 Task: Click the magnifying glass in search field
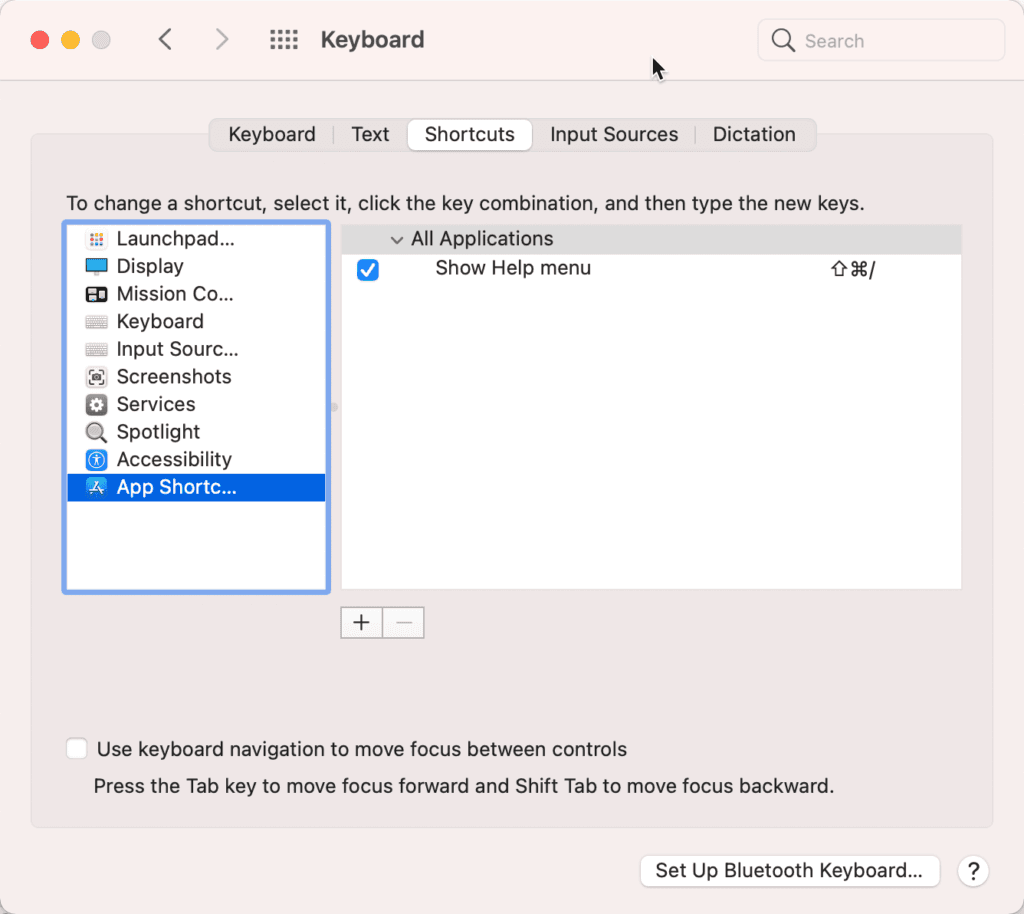783,40
